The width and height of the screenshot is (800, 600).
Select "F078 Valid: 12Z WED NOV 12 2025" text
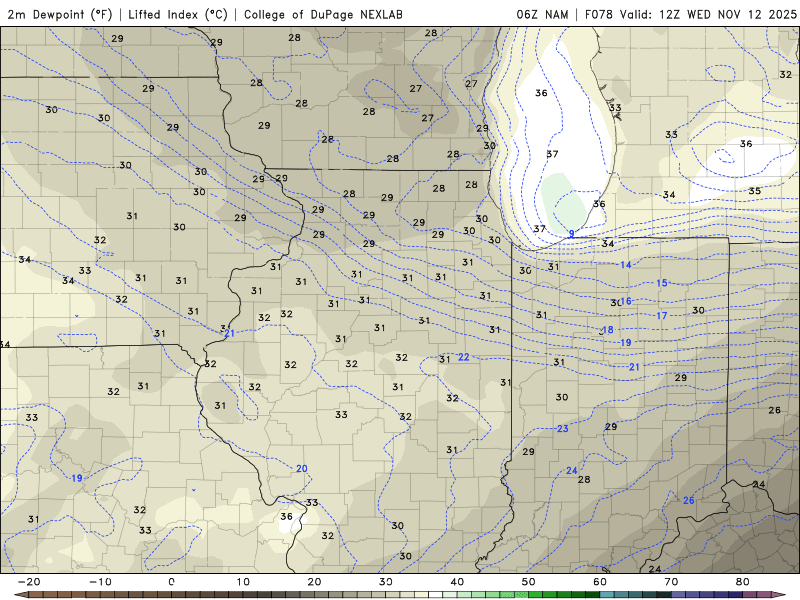(691, 15)
